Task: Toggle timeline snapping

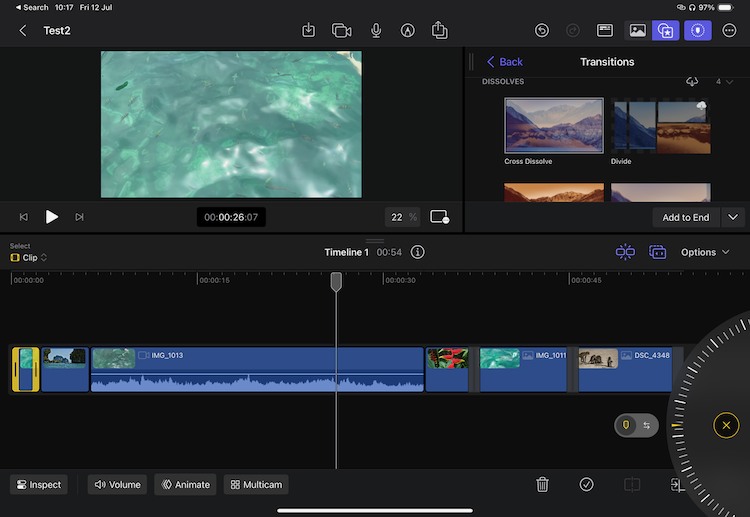Action: click(x=625, y=252)
